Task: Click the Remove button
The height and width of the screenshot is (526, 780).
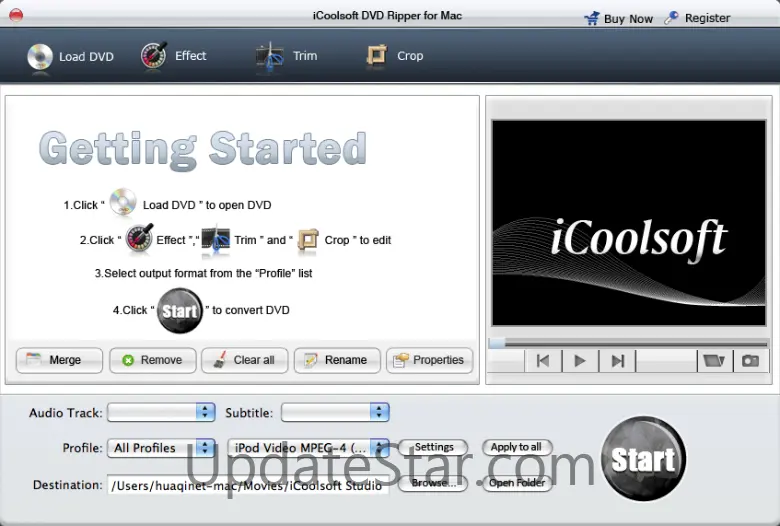Action: pos(153,360)
